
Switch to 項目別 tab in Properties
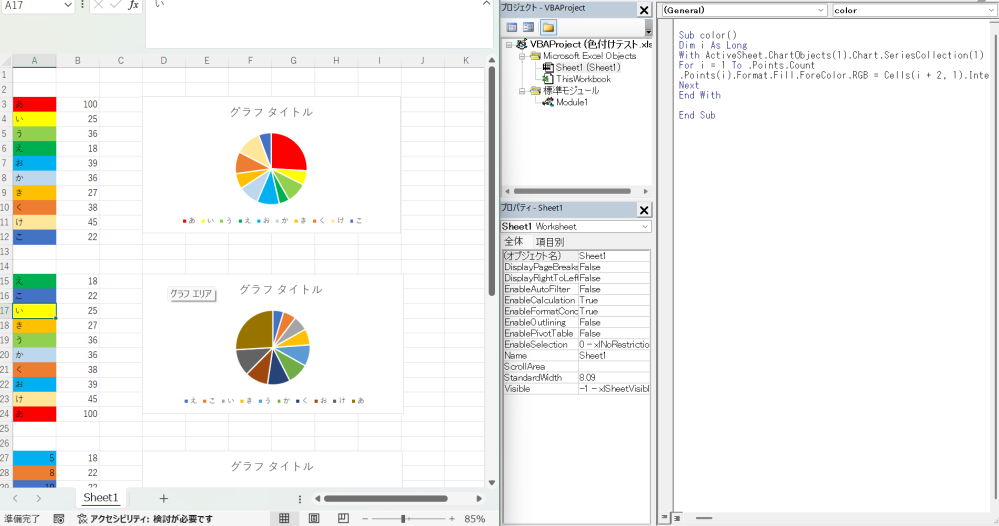(549, 241)
